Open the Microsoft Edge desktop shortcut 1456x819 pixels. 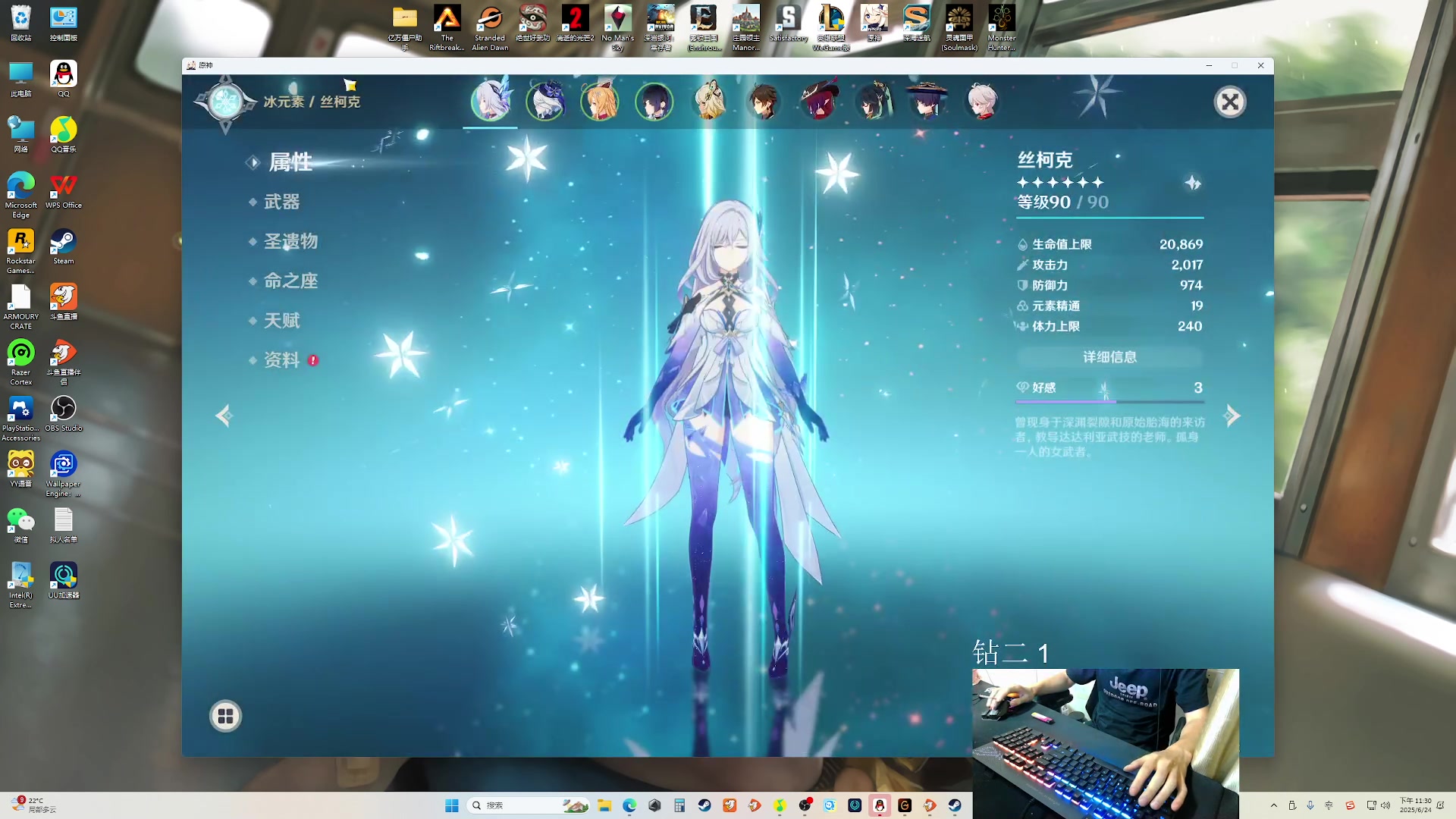21,195
